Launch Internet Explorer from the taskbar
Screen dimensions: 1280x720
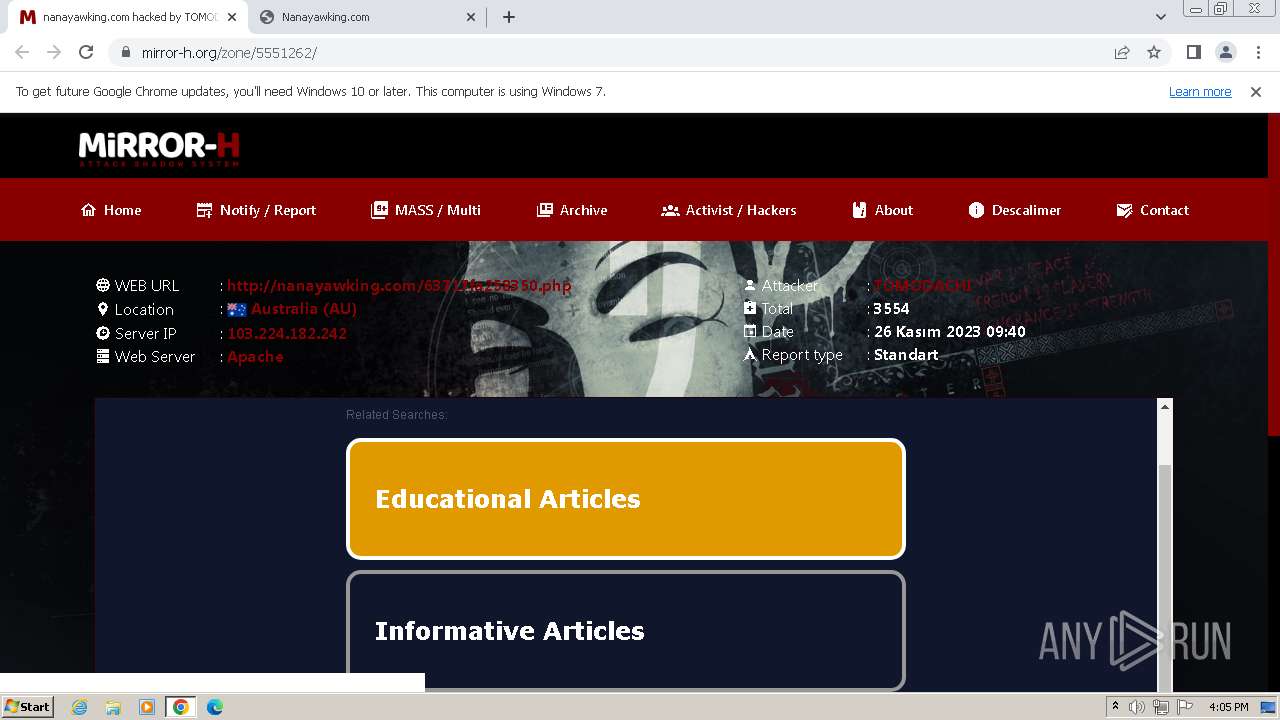coord(80,707)
